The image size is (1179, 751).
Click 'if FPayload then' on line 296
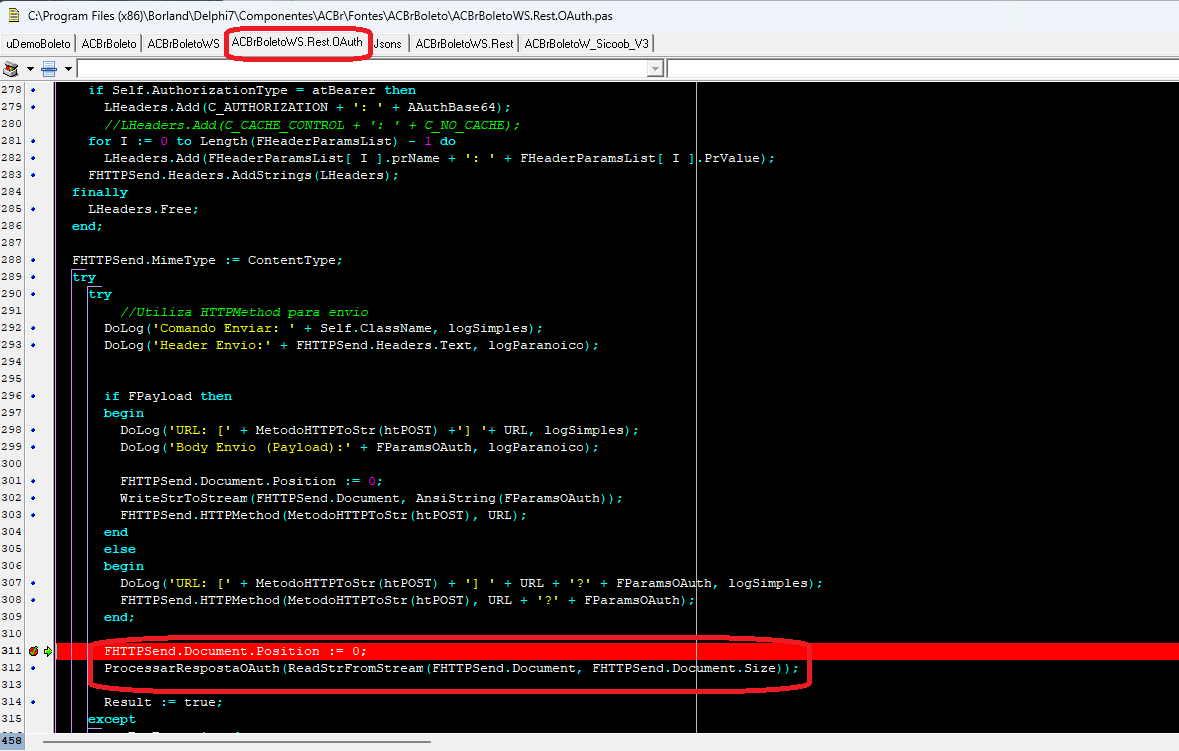coord(168,396)
